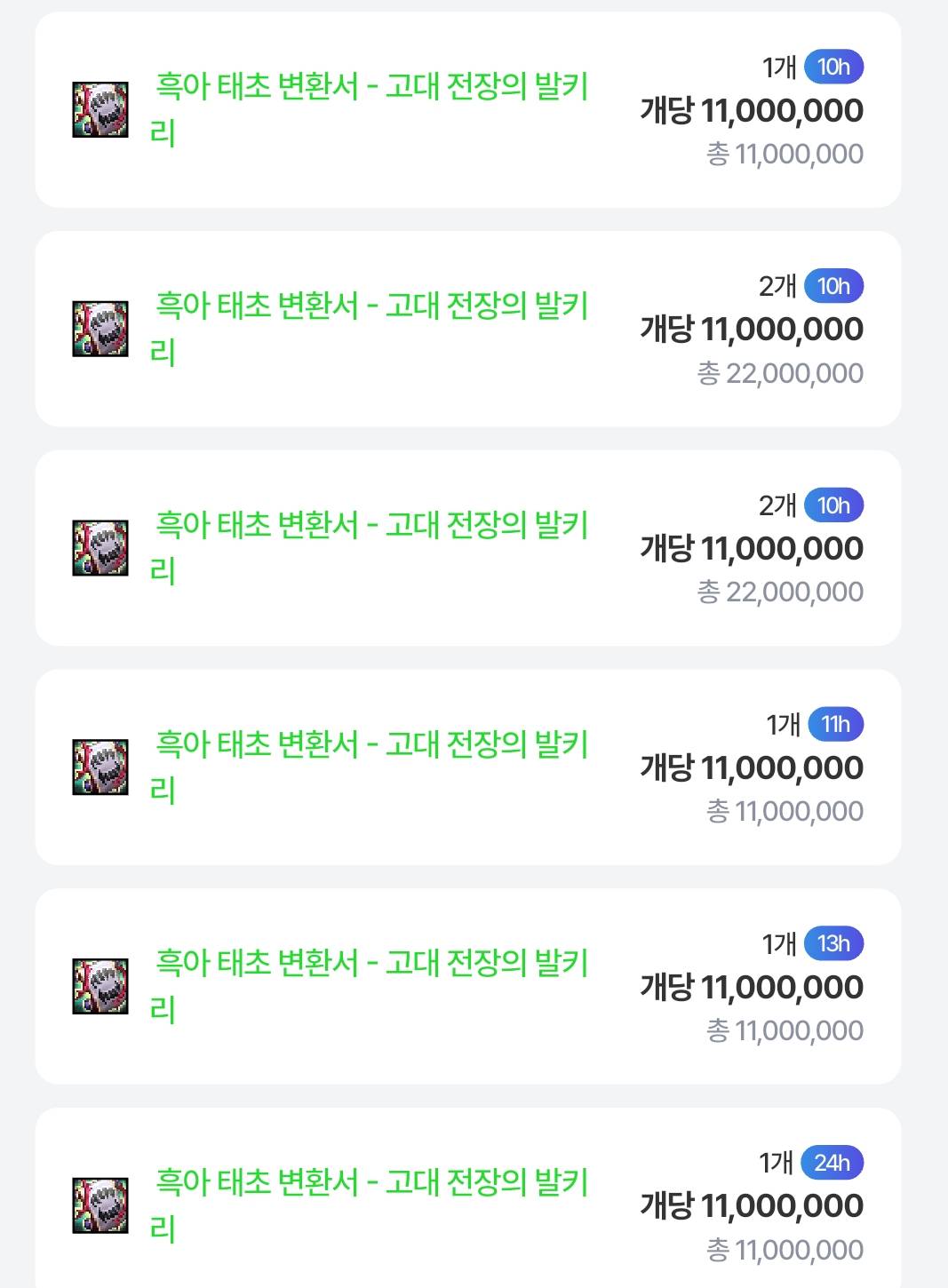Open the 흑아 태초 변환서 name in the 24h listing
The height and width of the screenshot is (1288, 948).
pyautogui.click(x=370, y=1183)
